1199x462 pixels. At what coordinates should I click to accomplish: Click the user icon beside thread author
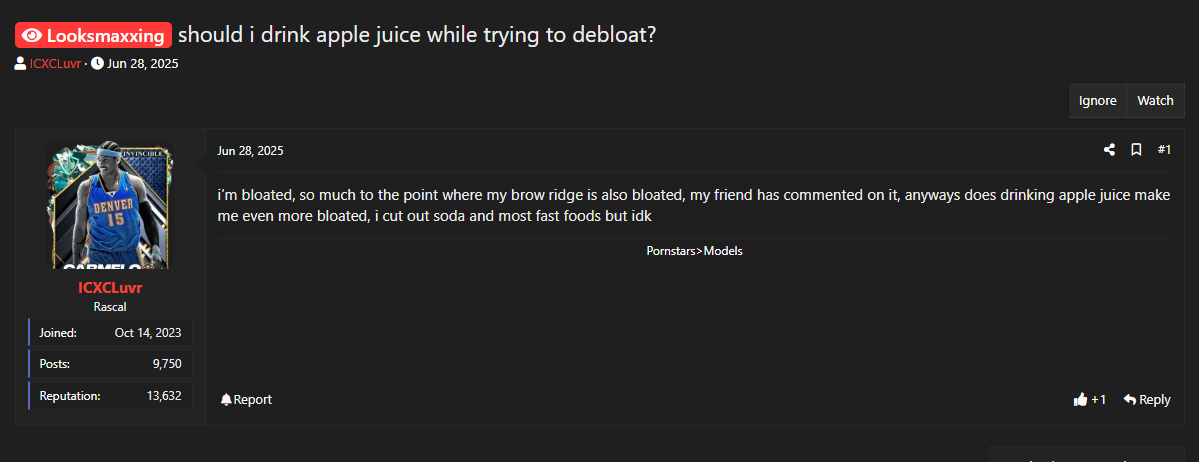click(21, 63)
